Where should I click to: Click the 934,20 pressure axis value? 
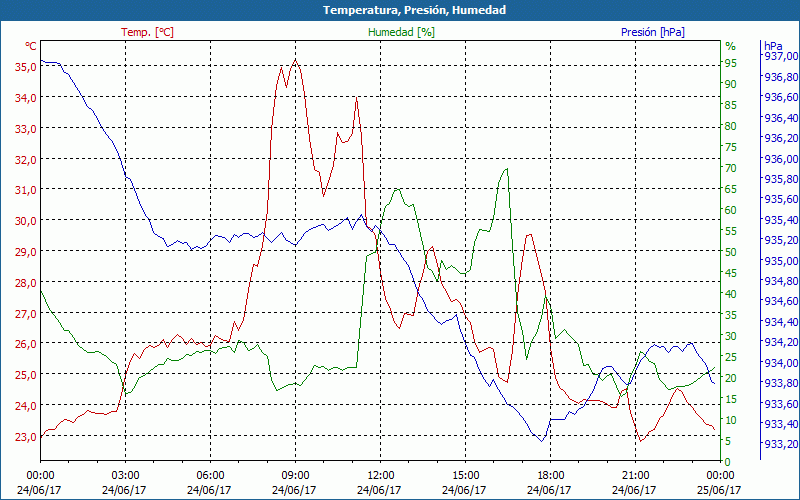[781, 342]
